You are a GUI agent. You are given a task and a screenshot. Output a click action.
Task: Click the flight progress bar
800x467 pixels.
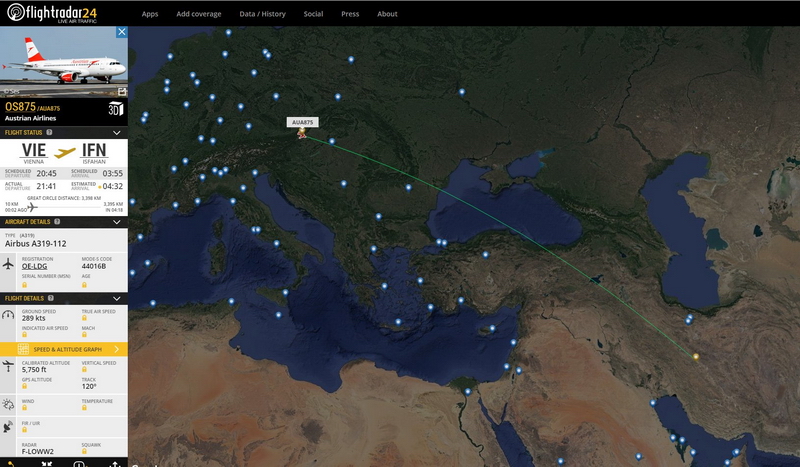(64, 207)
